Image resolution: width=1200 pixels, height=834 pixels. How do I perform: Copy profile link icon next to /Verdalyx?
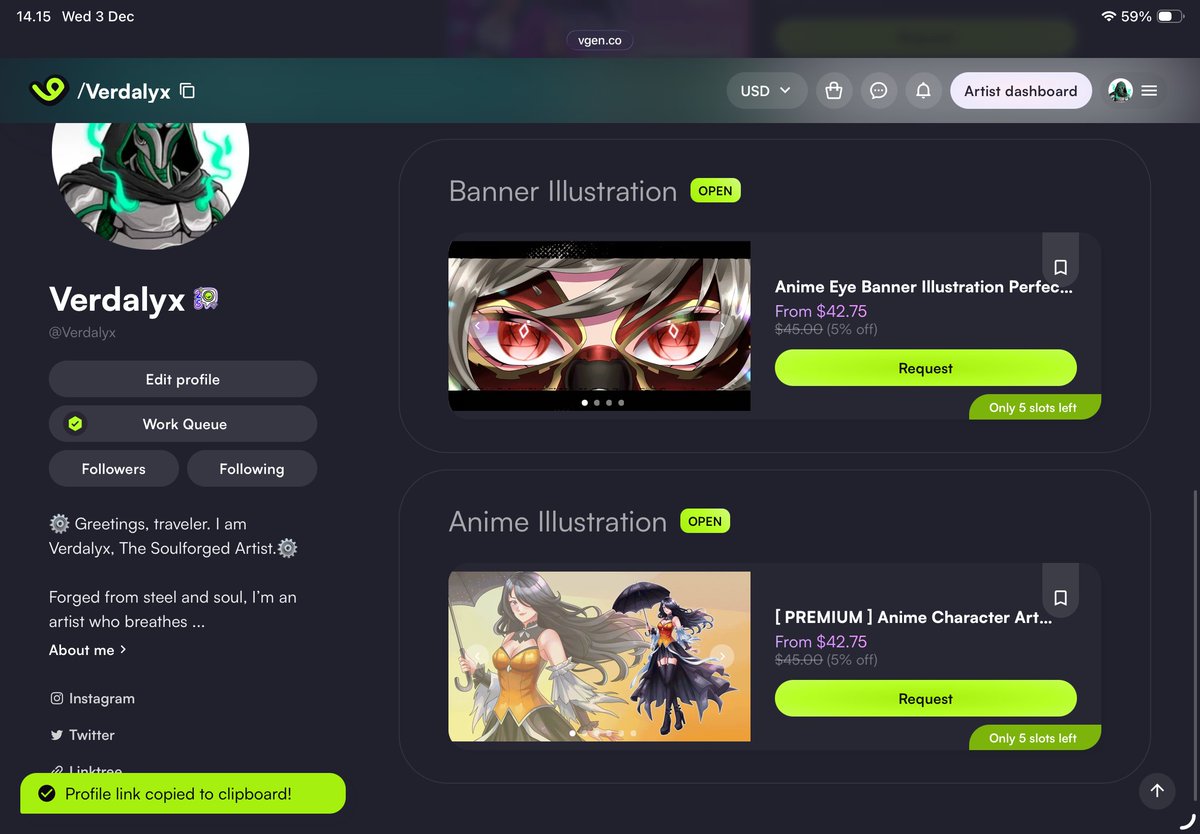click(187, 91)
